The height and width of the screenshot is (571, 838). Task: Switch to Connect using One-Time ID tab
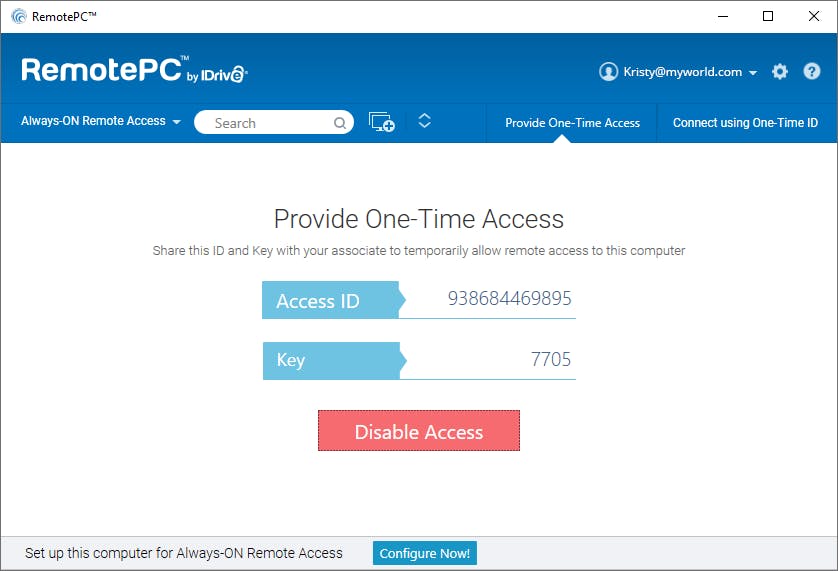745,123
